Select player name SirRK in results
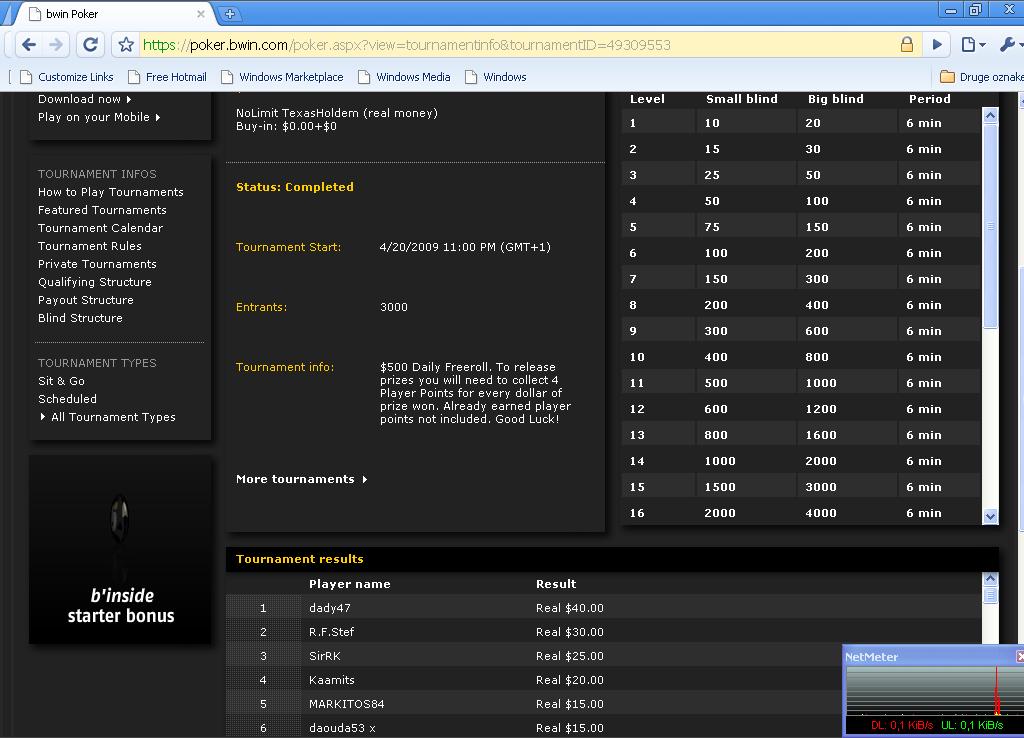Screen dimensions: 1024x738 tap(325, 656)
